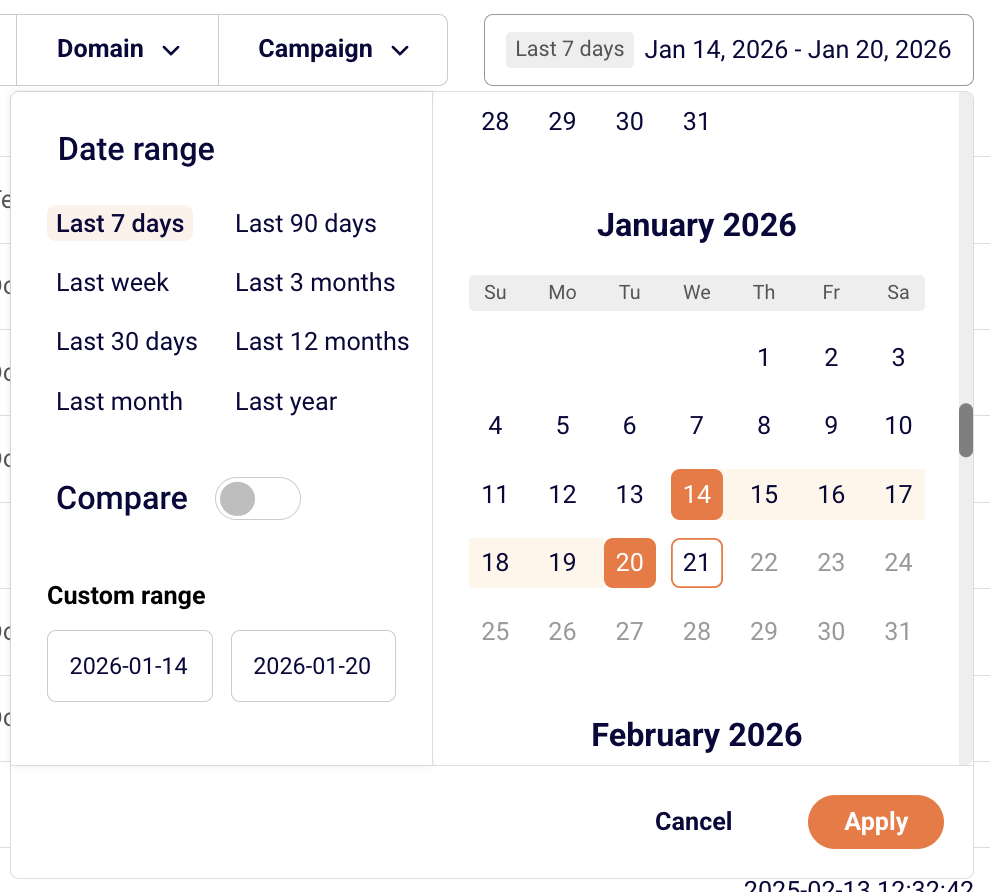This screenshot has width=990, height=892.
Task: Choose the Last 90 days preset
Action: click(306, 224)
